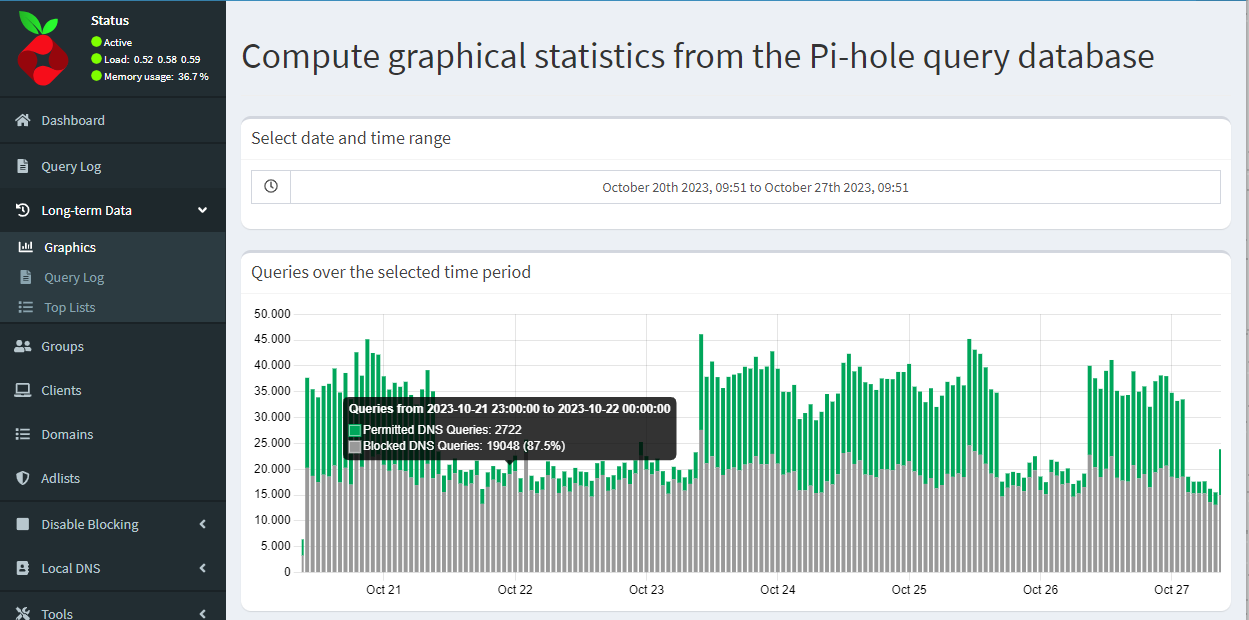
Task: Go to the Clients page
Action: (x=113, y=390)
